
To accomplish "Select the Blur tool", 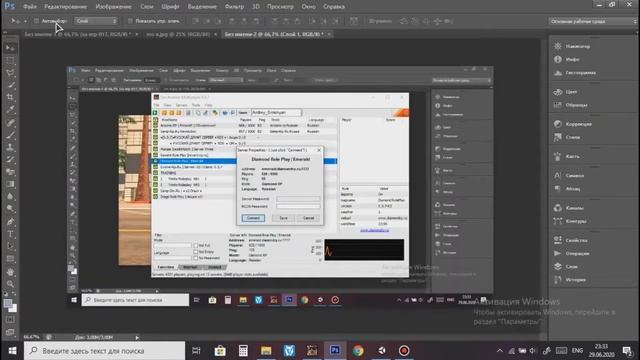I will (x=10, y=196).
